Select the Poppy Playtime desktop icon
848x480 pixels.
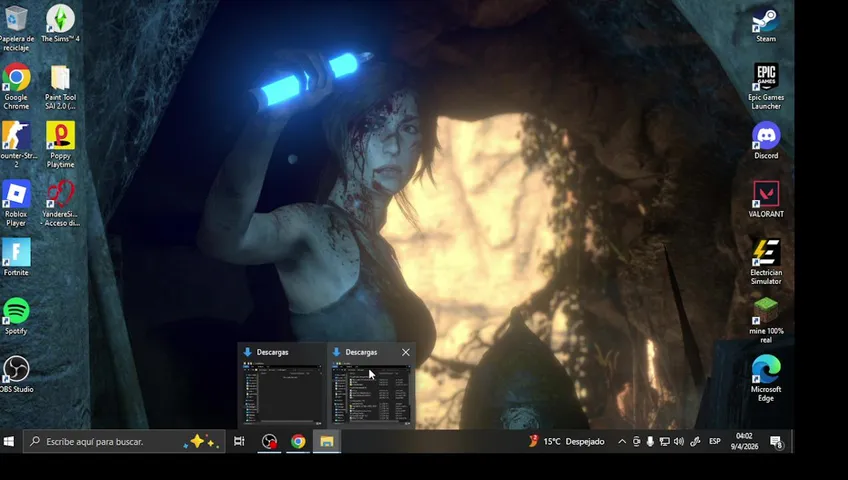point(61,144)
